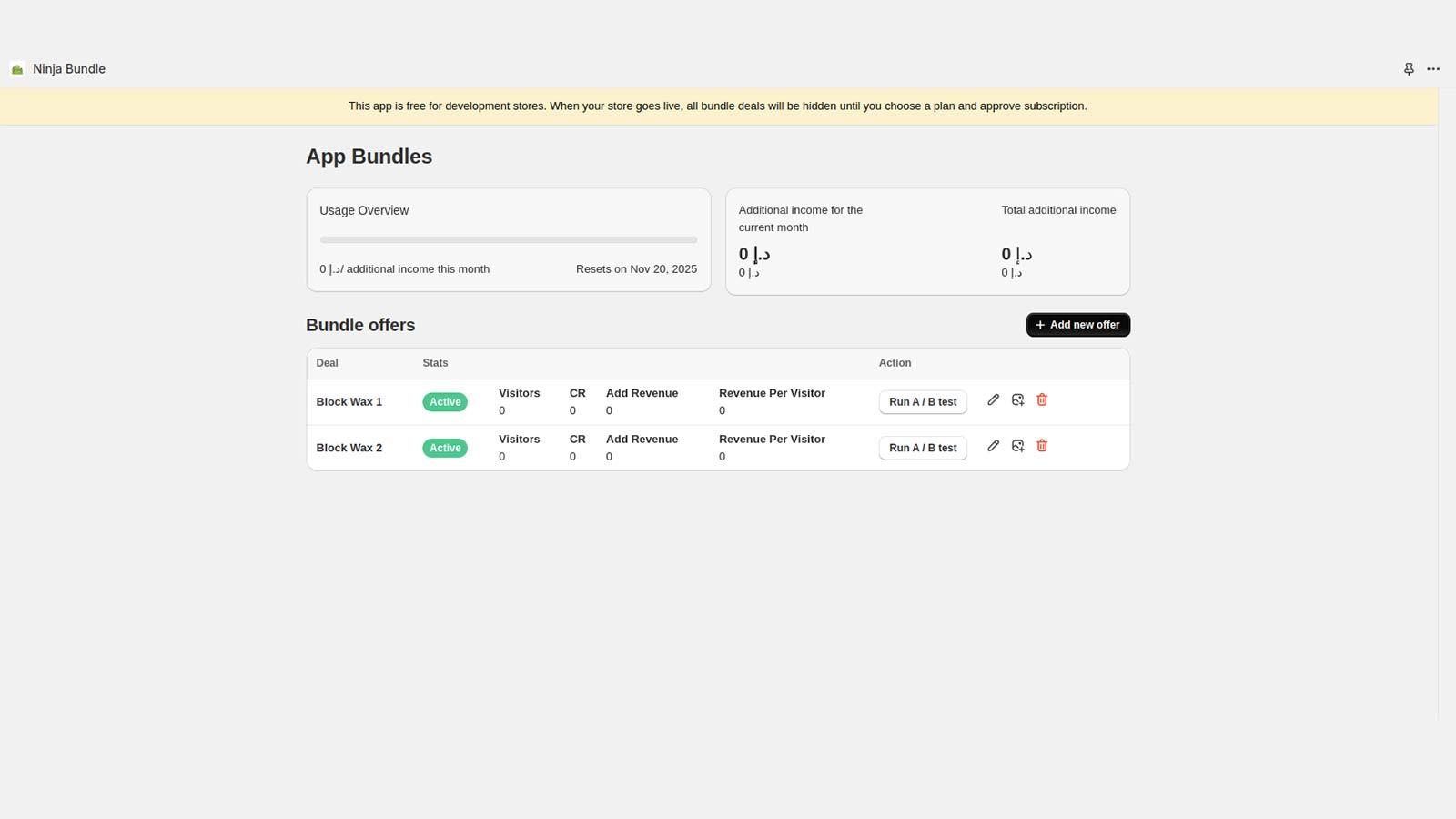Delete the Block Wax 1 bundle deal
This screenshot has height=819, width=1456.
pos(1041,399)
